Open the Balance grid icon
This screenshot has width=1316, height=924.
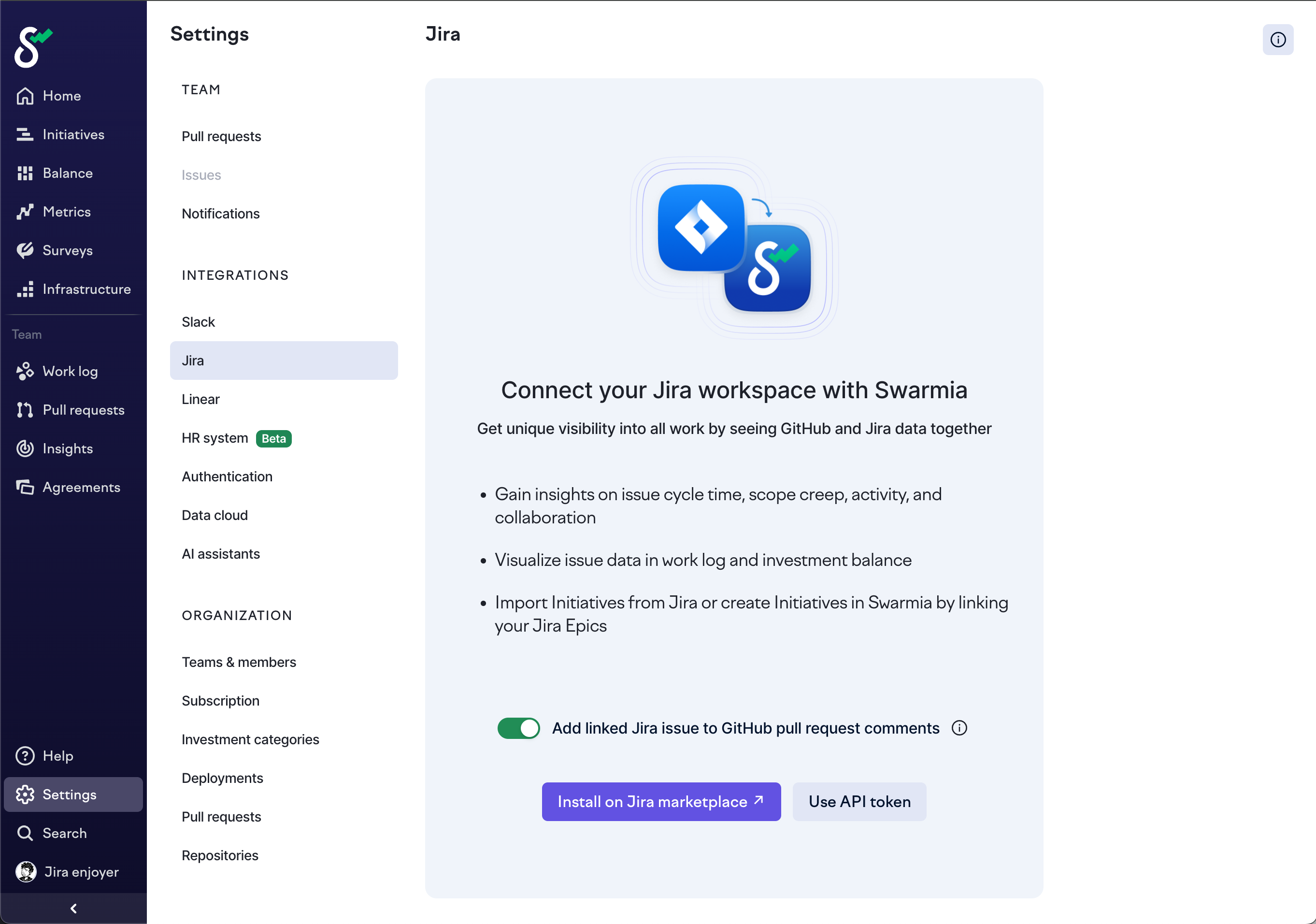(25, 173)
